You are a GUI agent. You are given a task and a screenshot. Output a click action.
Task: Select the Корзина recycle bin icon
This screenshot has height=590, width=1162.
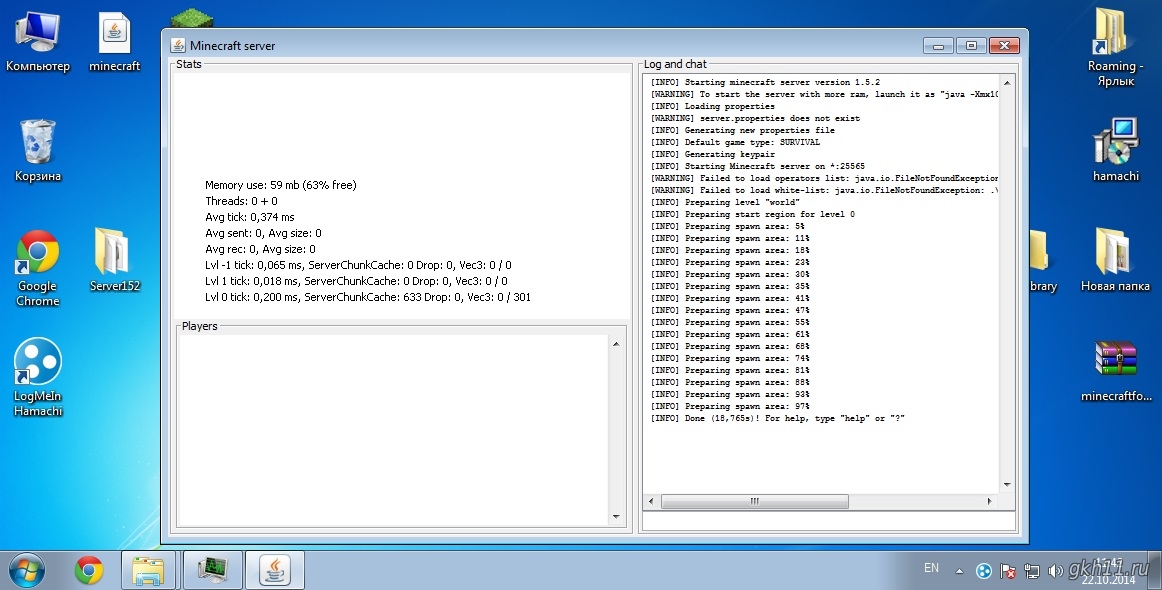(x=38, y=150)
